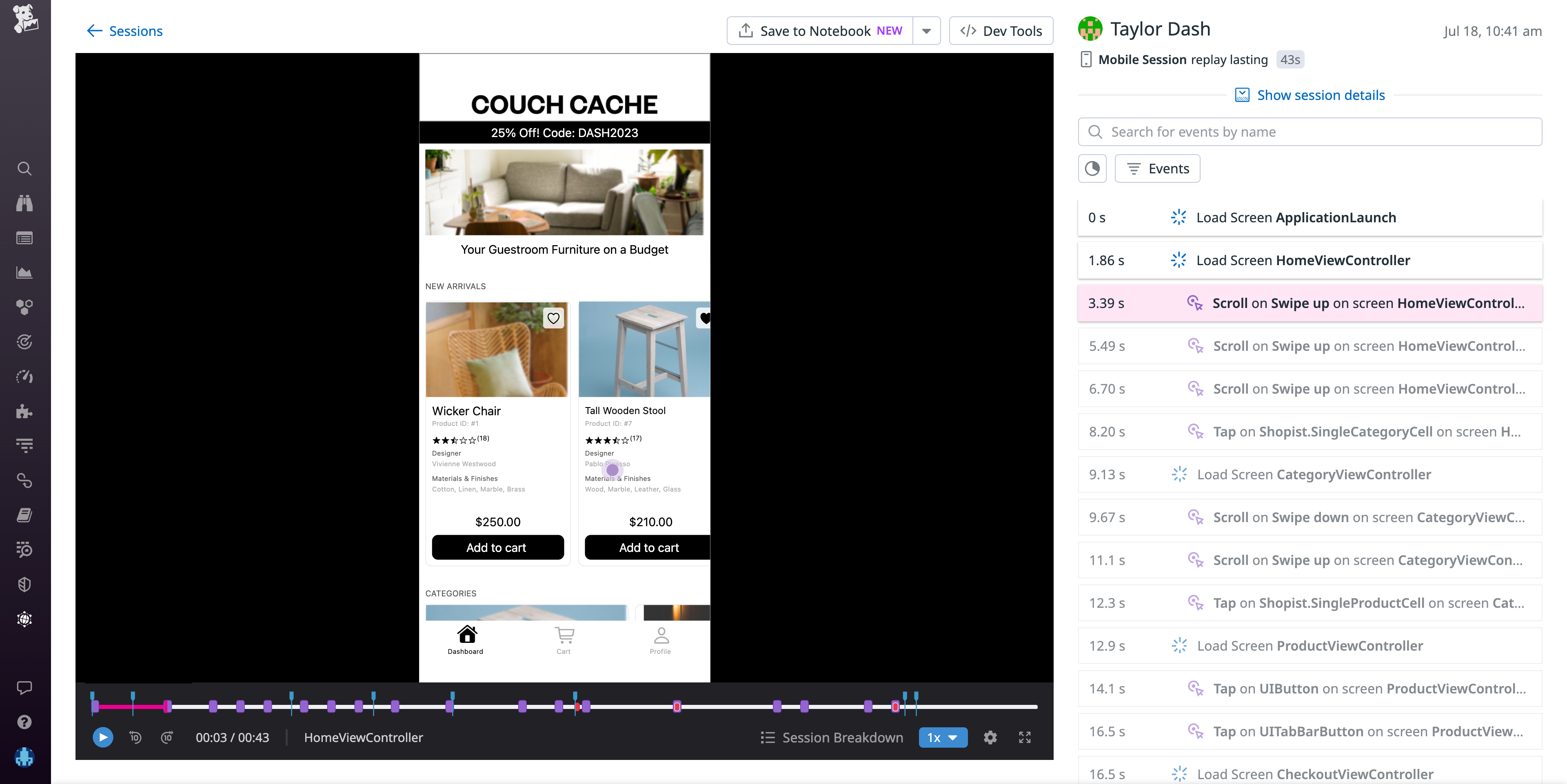Screen dimensions: 1567x784
Task: Open the Integrations puzzle piece icon
Action: point(24,411)
